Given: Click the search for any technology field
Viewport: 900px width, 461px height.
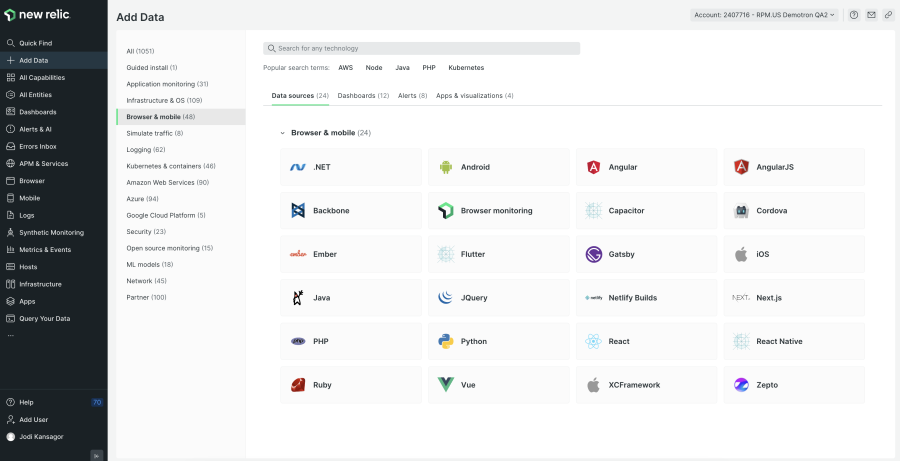Looking at the screenshot, I should click(421, 48).
